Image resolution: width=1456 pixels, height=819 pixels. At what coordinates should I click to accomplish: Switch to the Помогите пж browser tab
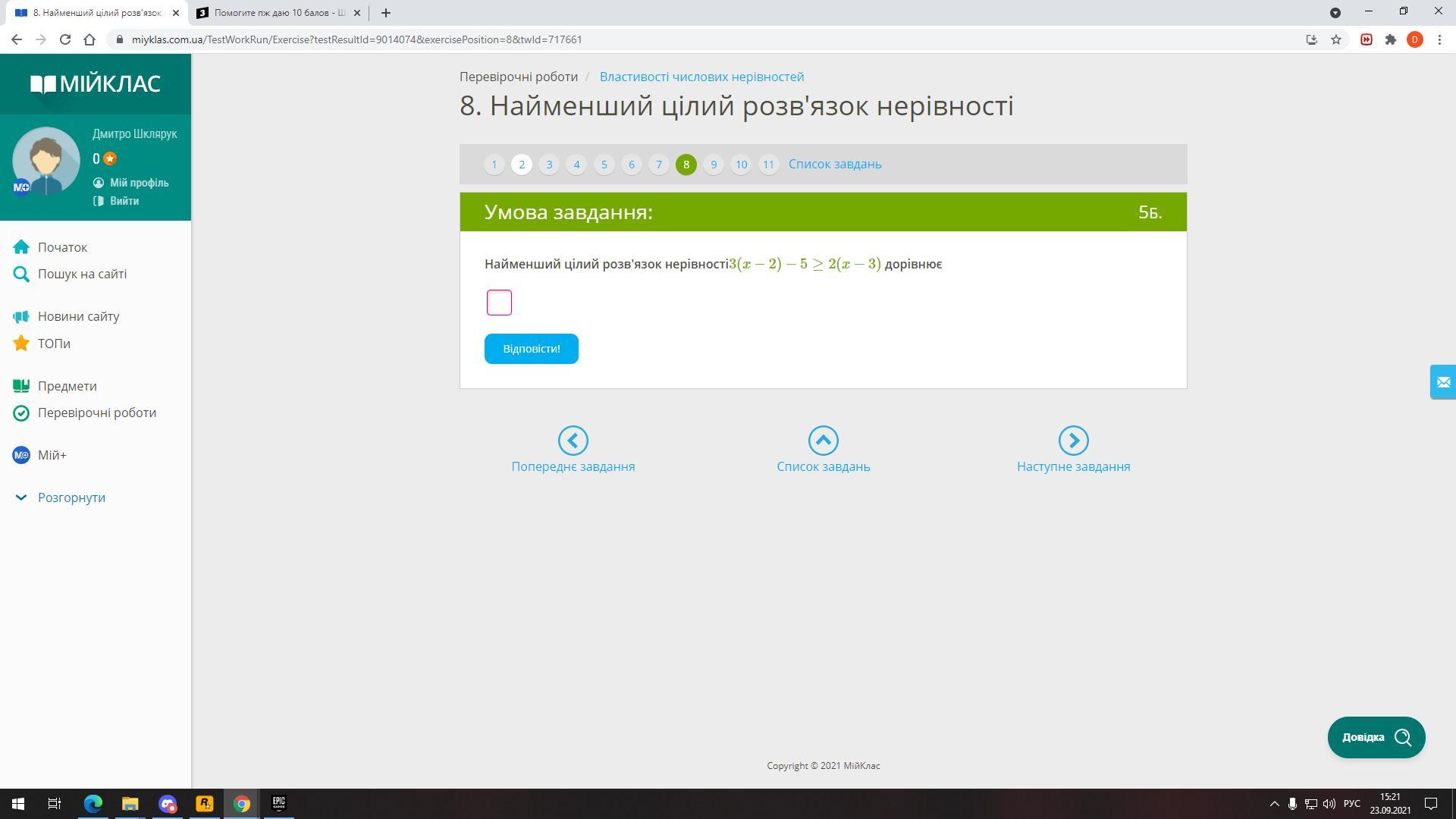tap(277, 13)
